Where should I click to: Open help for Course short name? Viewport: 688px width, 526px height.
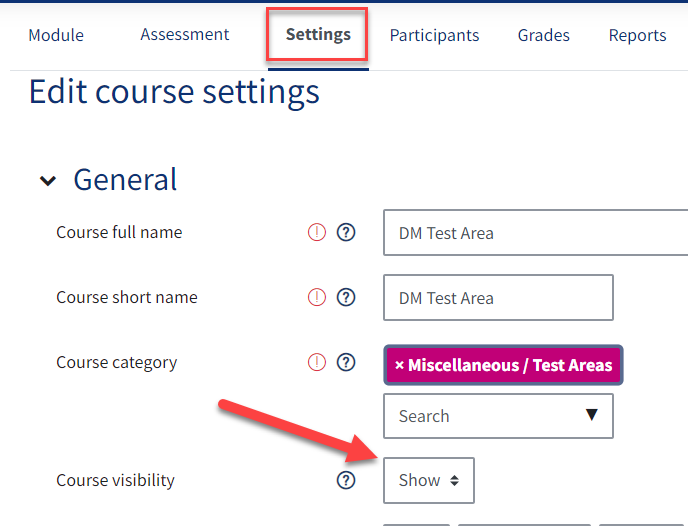click(x=346, y=297)
